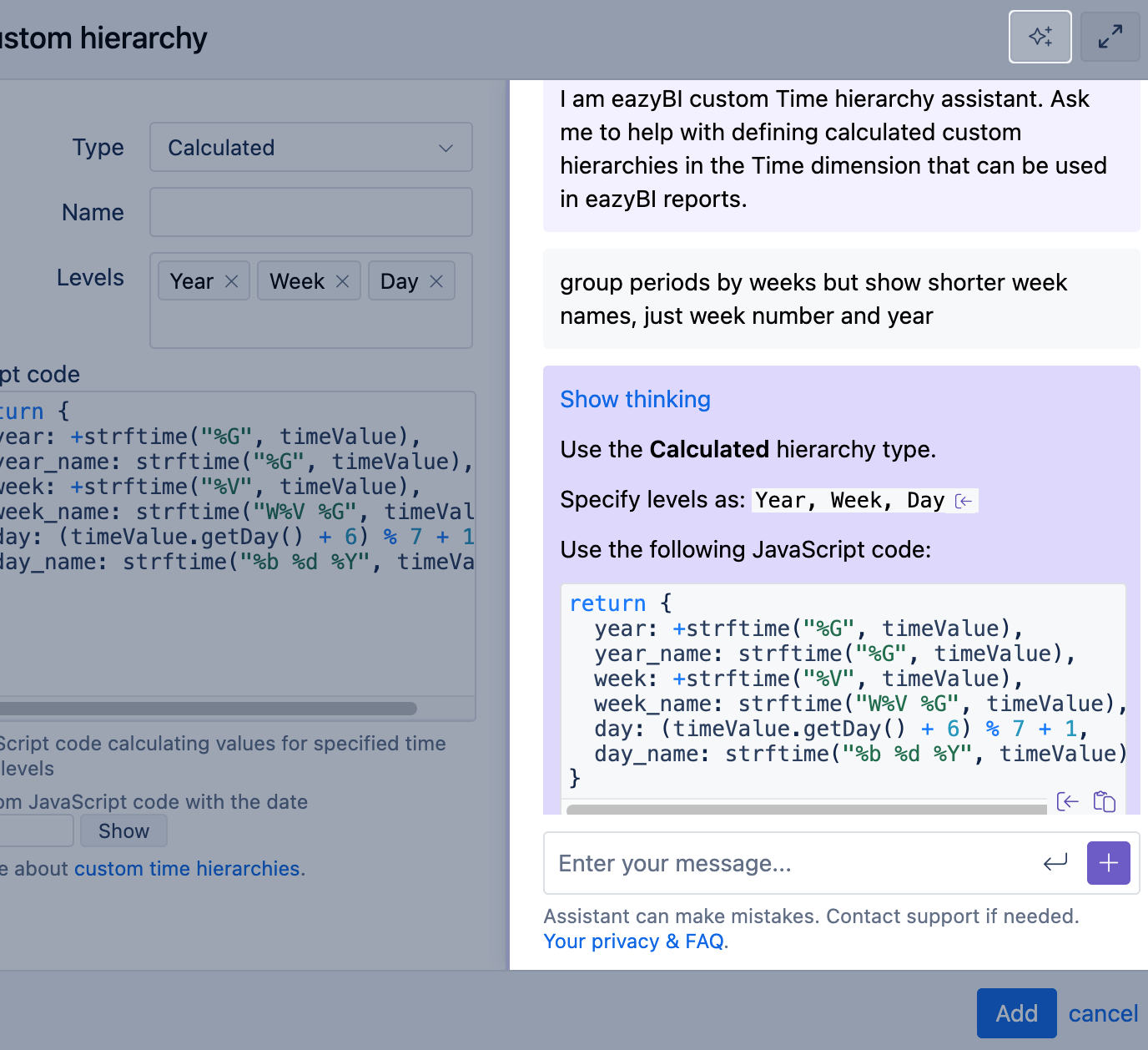1148x1050 pixels.
Task: Insert the suggested levels using the arrow icon
Action: 964,501
